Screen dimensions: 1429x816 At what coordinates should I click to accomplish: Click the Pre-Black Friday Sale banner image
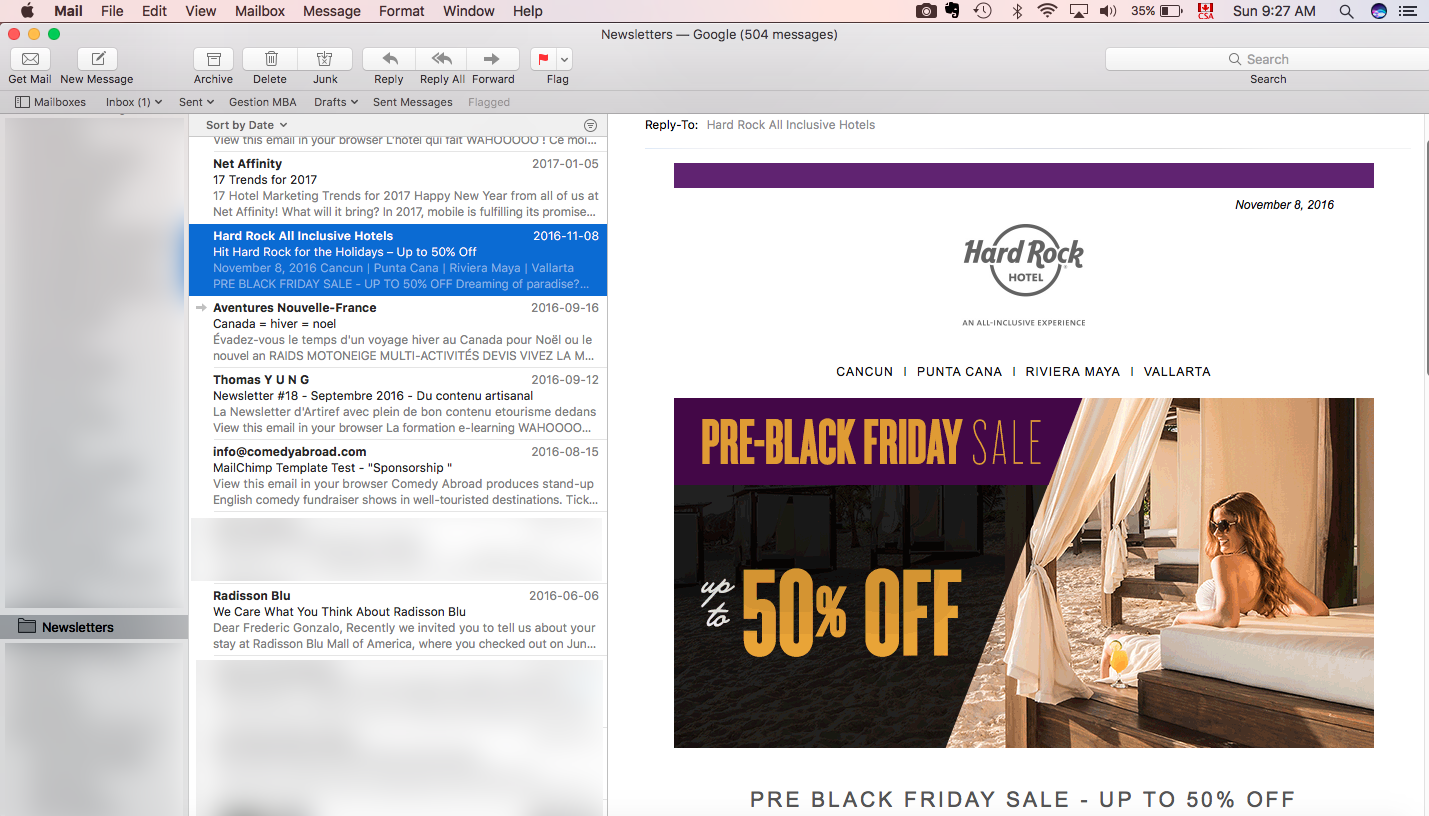coord(1023,573)
